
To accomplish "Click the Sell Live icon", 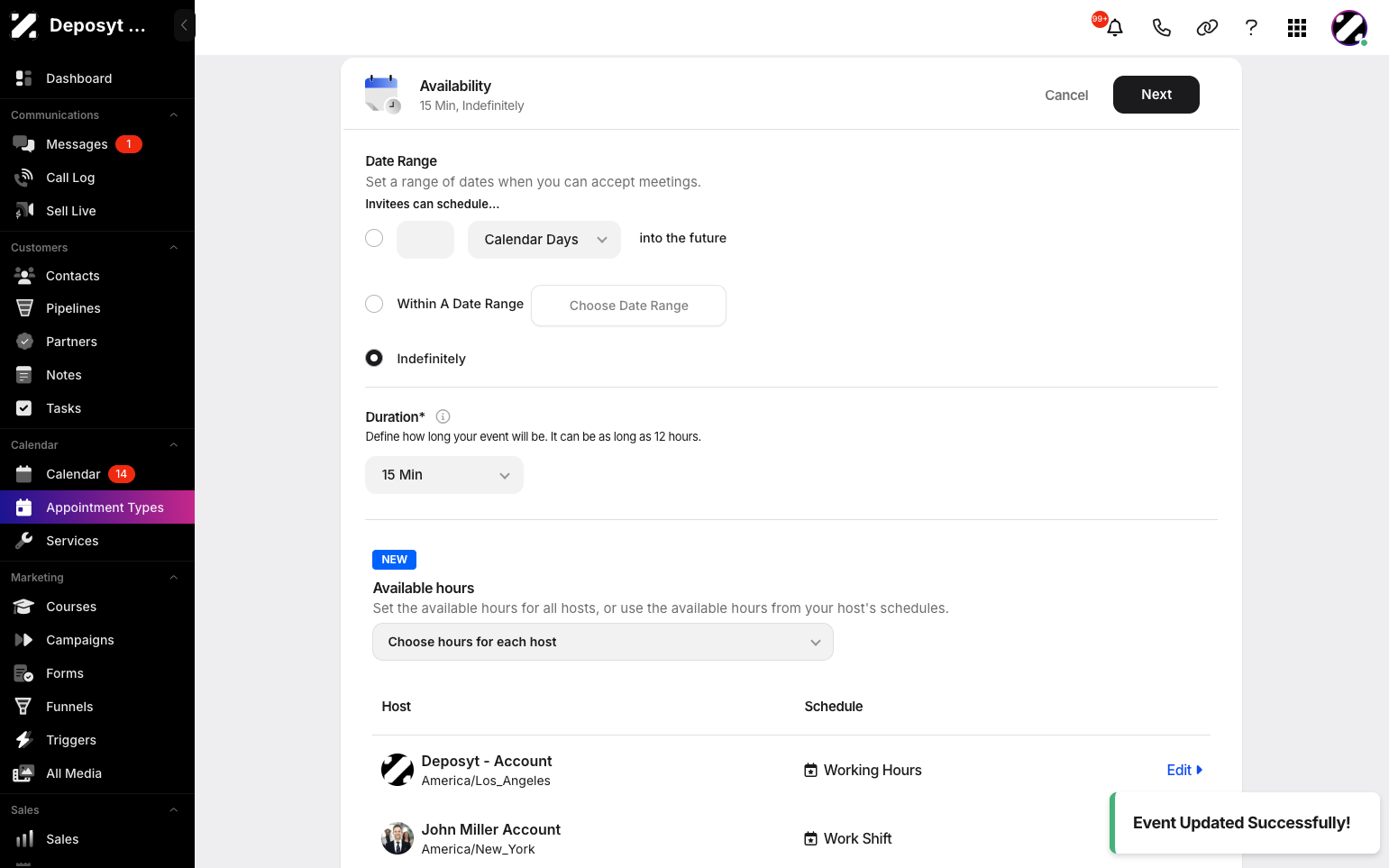I will [x=24, y=211].
